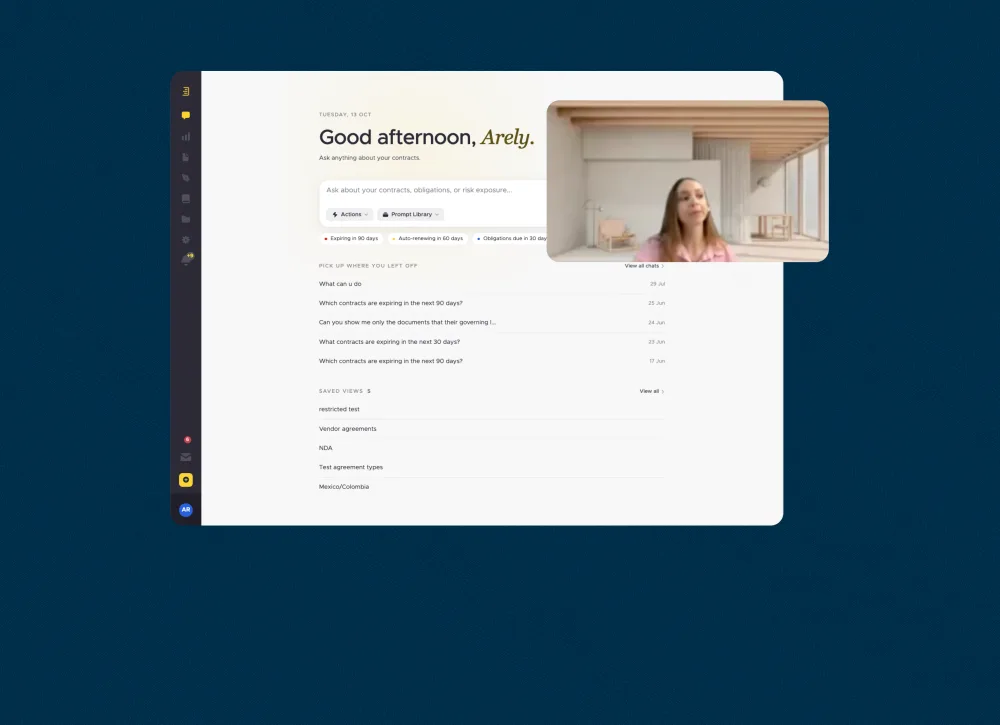Viewport: 1000px width, 725px height.
Task: Open 'What contracts are expiring in next 30 days?'
Action: (x=492, y=342)
